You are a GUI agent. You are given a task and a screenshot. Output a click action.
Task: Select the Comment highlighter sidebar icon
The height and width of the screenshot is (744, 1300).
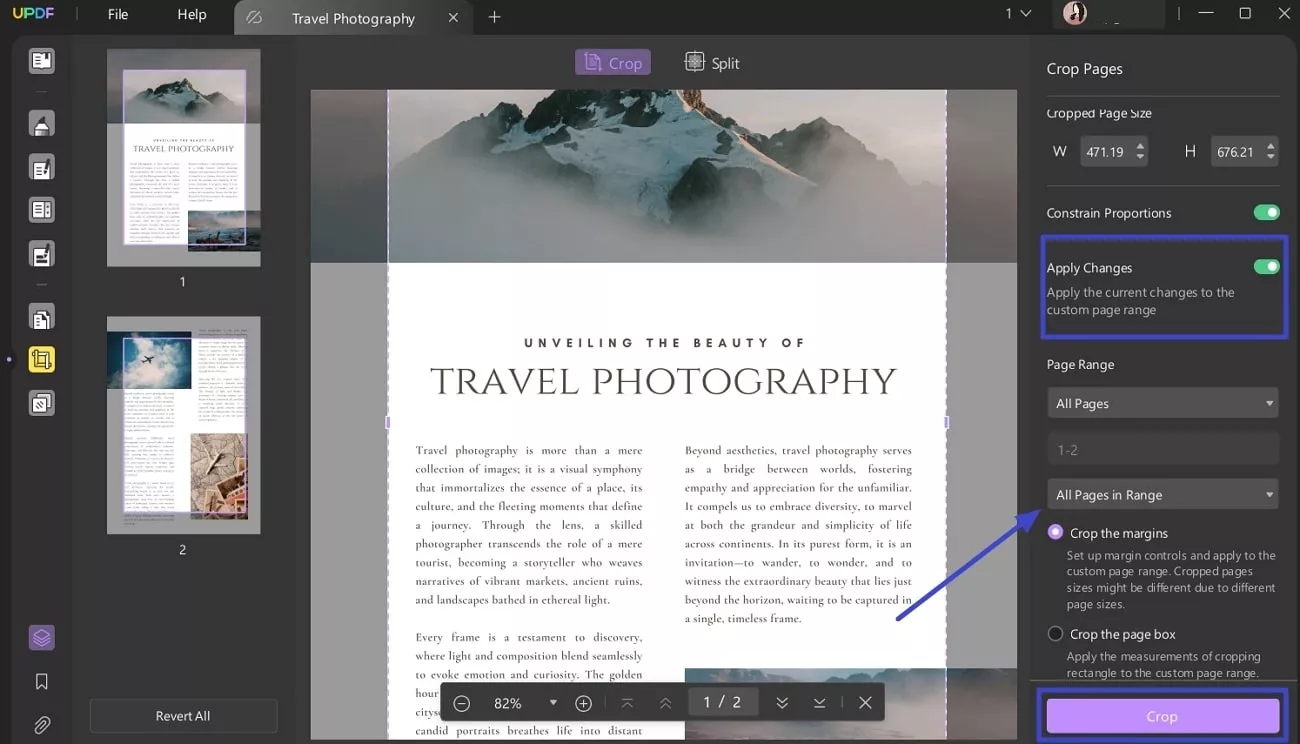(41, 124)
